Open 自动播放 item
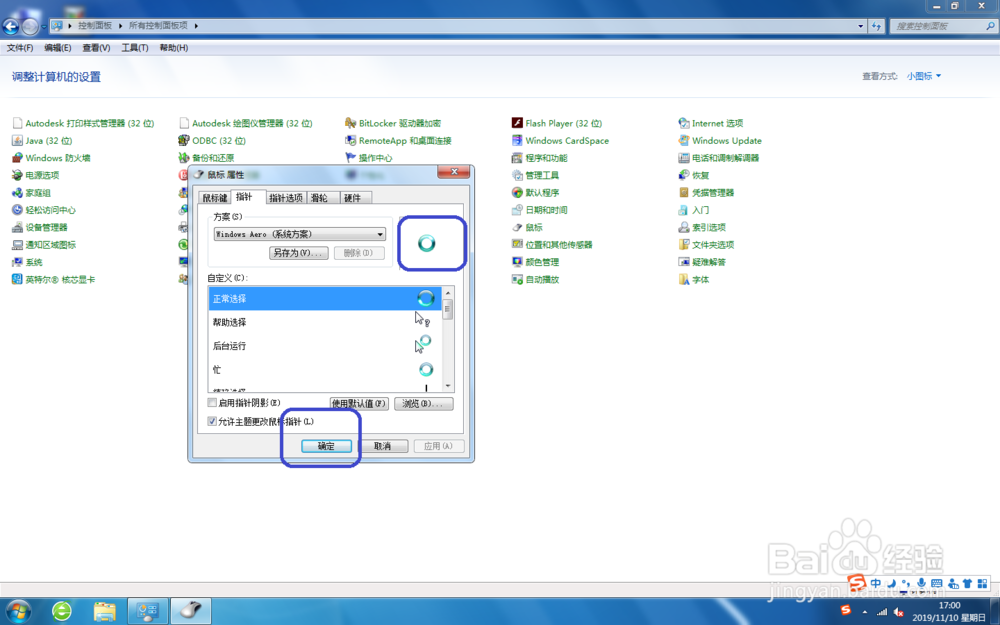 pyautogui.click(x=536, y=279)
